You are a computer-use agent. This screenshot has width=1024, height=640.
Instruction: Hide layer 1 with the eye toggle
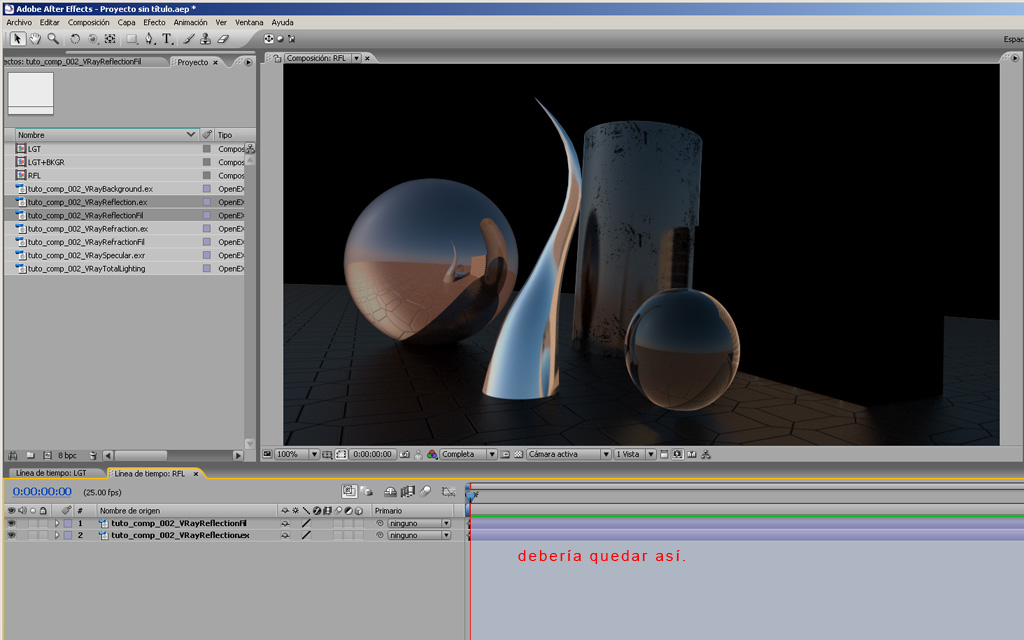pyautogui.click(x=12, y=523)
